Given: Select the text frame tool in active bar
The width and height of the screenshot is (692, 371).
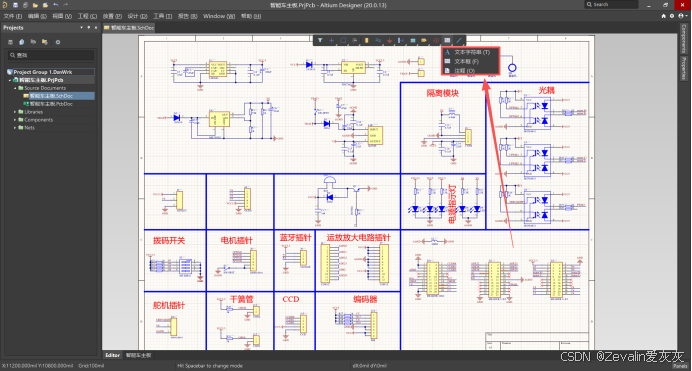Looking at the screenshot, I should pos(447,40).
